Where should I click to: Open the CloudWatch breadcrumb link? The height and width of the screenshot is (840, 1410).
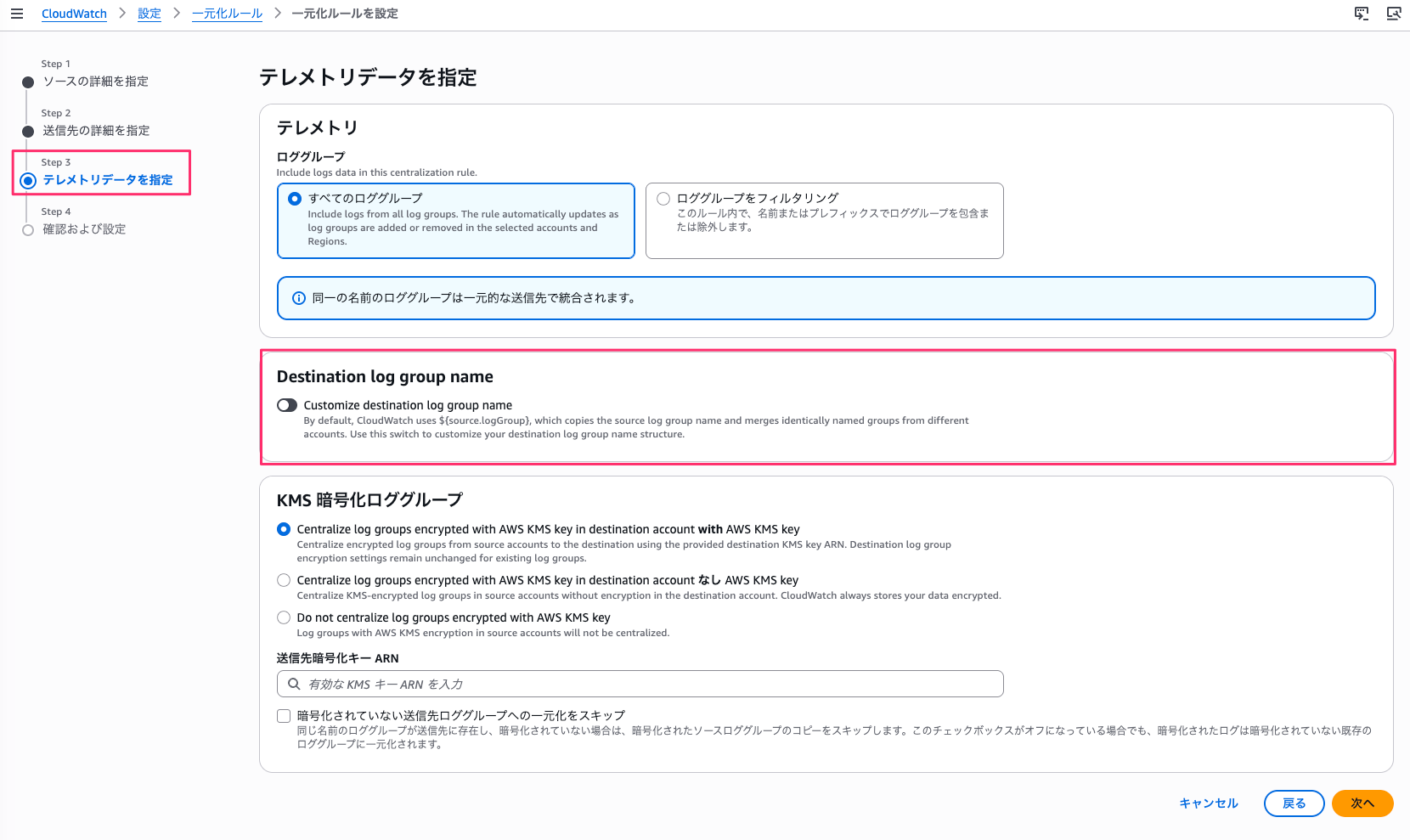coord(74,14)
